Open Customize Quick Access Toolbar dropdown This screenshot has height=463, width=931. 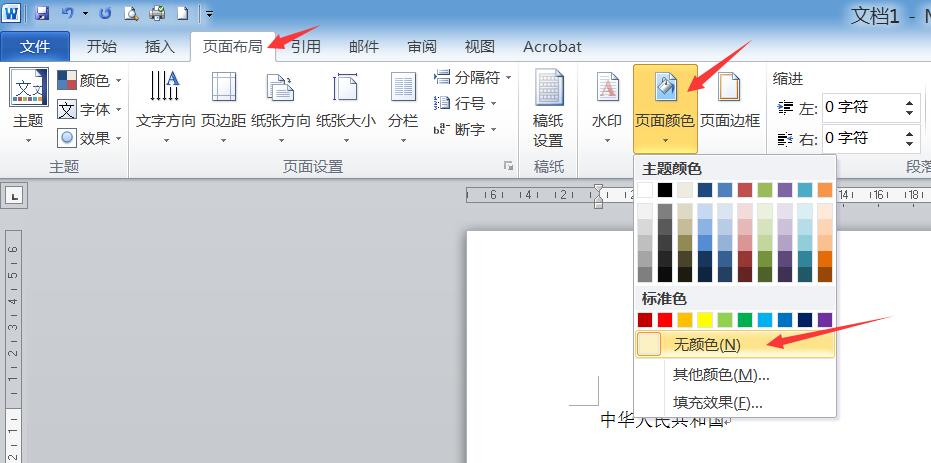click(210, 13)
